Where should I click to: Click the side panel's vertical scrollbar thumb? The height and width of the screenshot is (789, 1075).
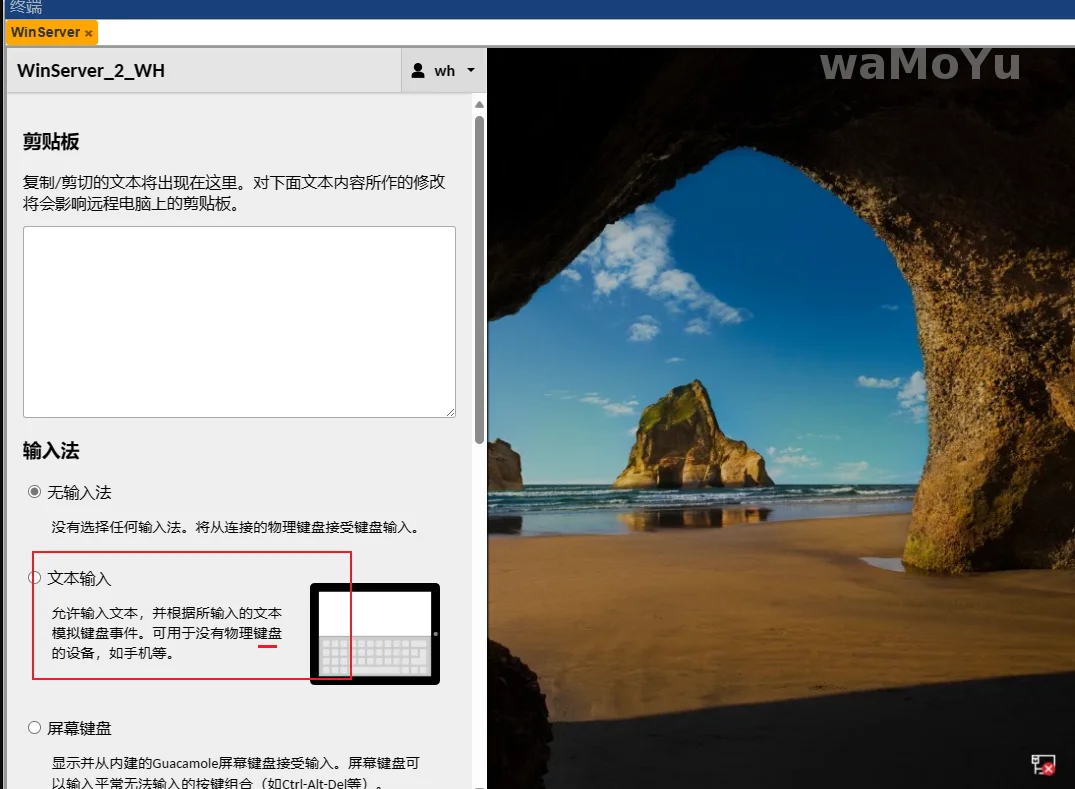coord(479,280)
